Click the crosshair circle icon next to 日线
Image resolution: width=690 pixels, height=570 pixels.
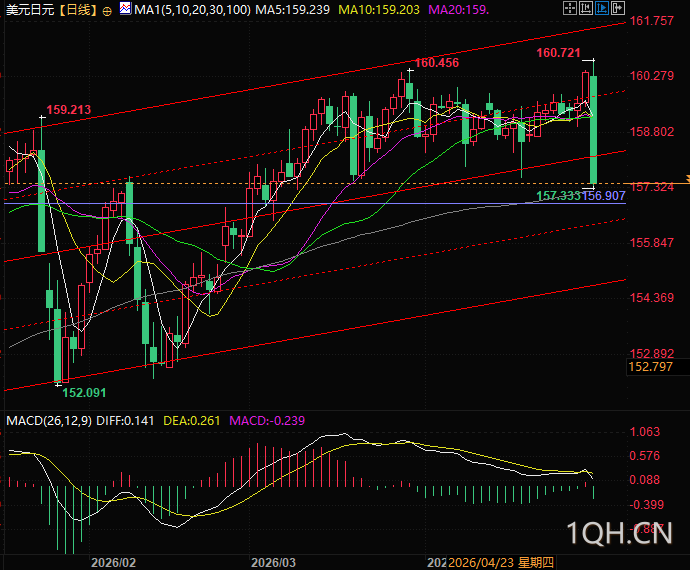pos(107,11)
